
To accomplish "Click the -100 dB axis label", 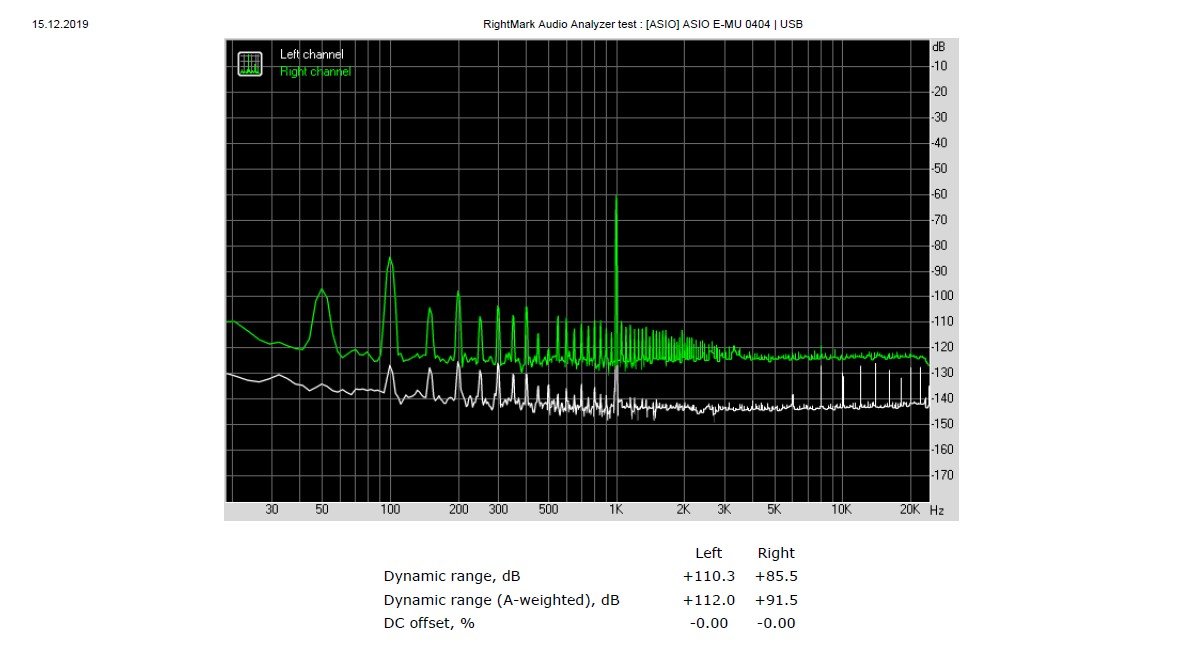I will (943, 296).
